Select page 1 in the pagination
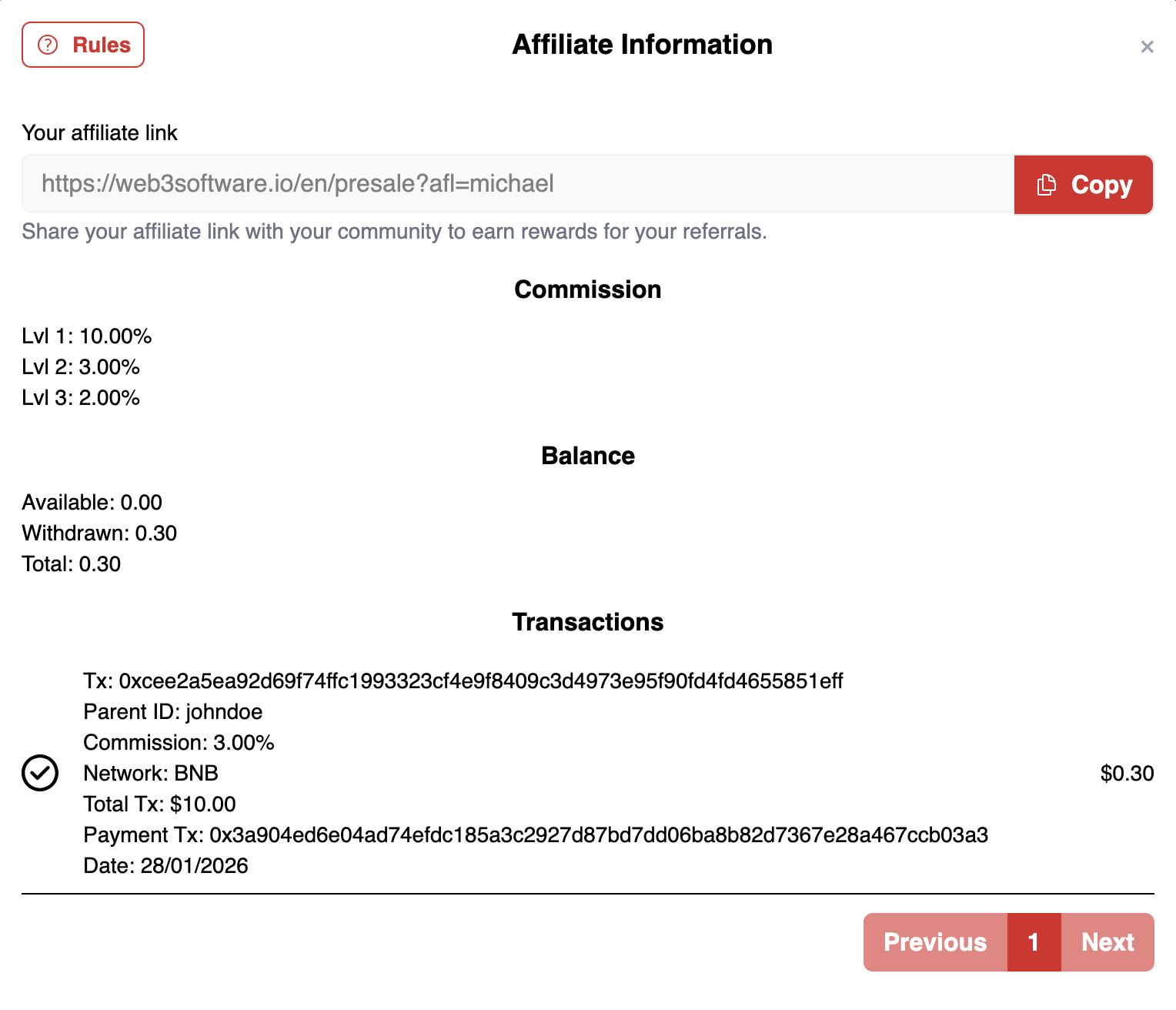Image resolution: width=1176 pixels, height=1010 pixels. [1034, 942]
